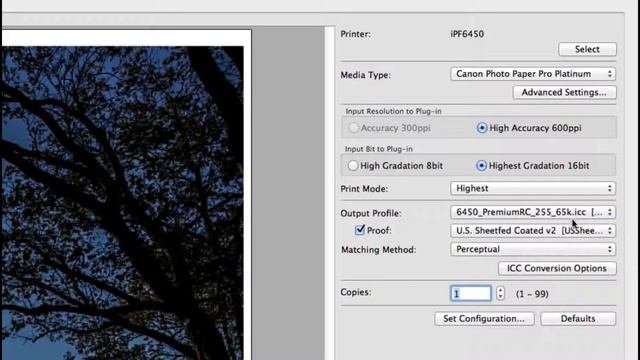The image size is (640, 360).
Task: Click the Print Mode label
Action: coord(364,189)
